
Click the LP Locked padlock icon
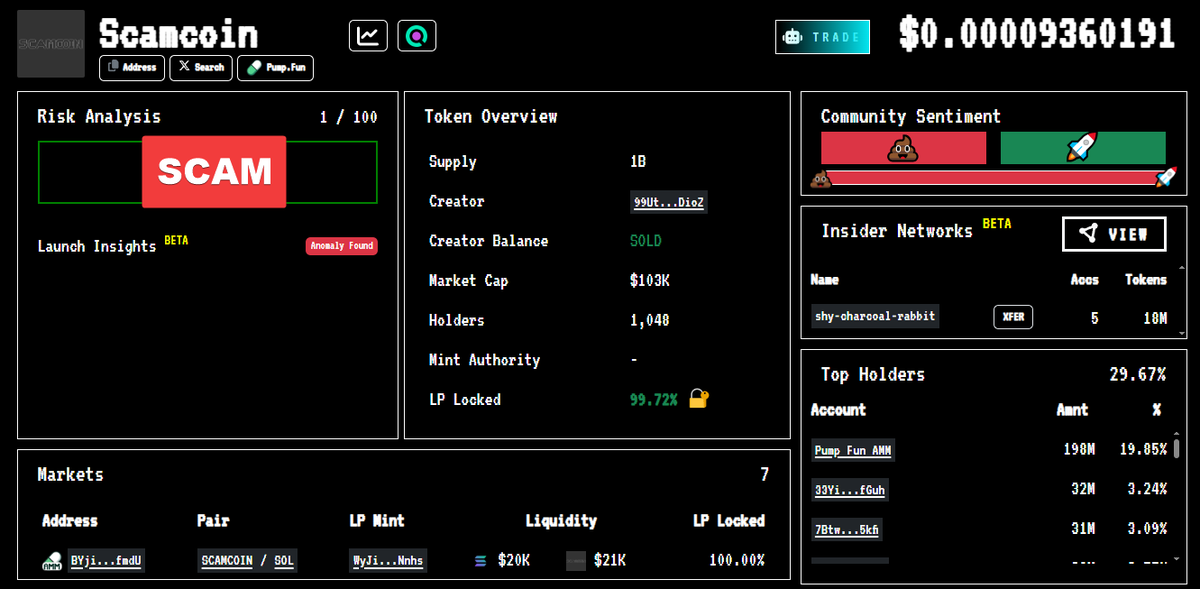pos(698,399)
